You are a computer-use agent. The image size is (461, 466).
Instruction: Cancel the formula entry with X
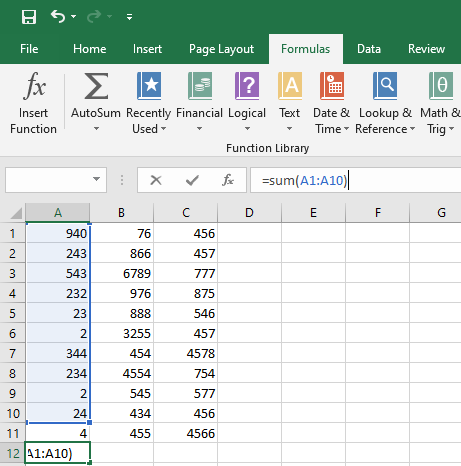(156, 180)
